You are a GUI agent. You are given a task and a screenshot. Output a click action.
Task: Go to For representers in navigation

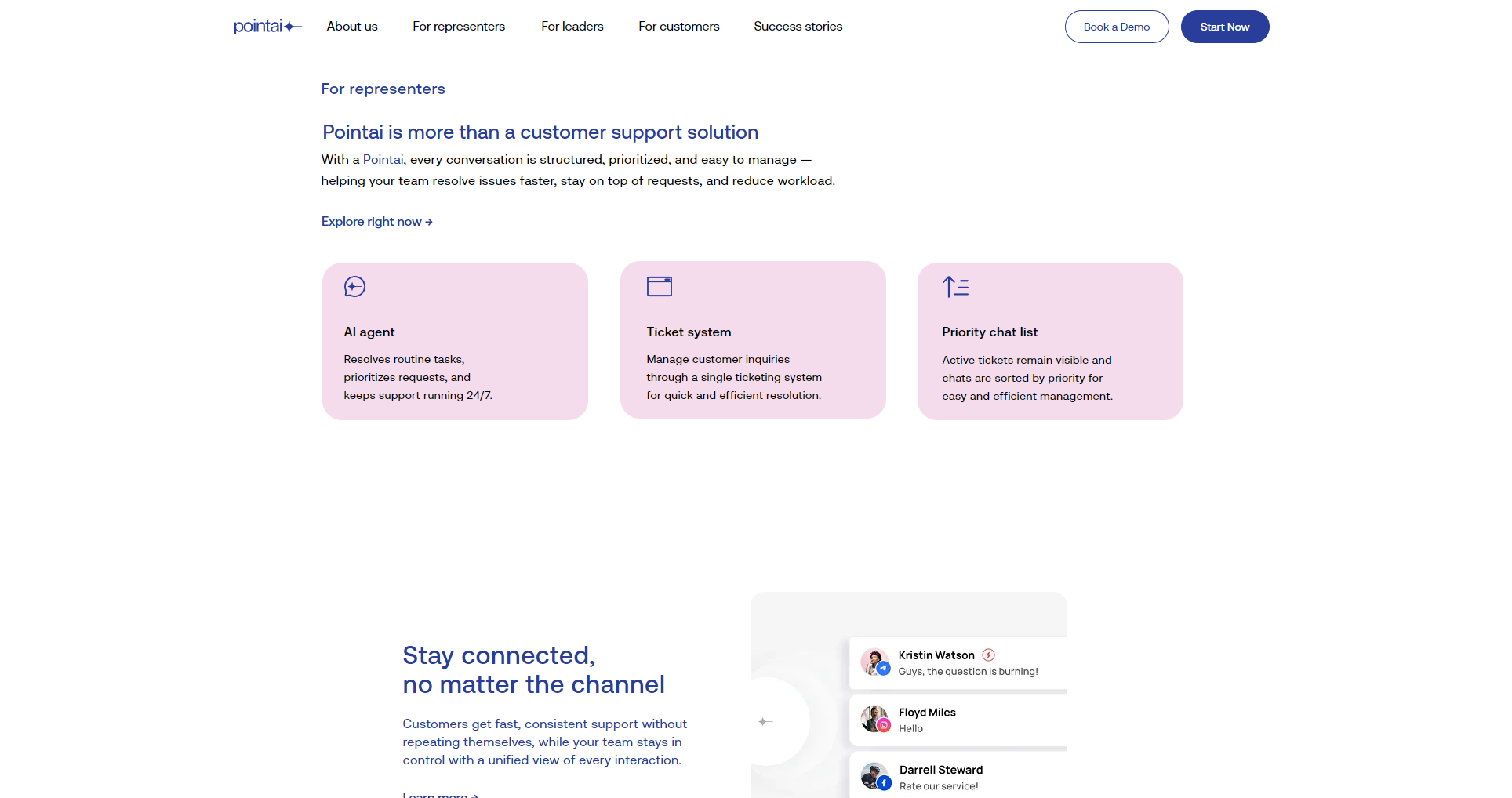[459, 27]
